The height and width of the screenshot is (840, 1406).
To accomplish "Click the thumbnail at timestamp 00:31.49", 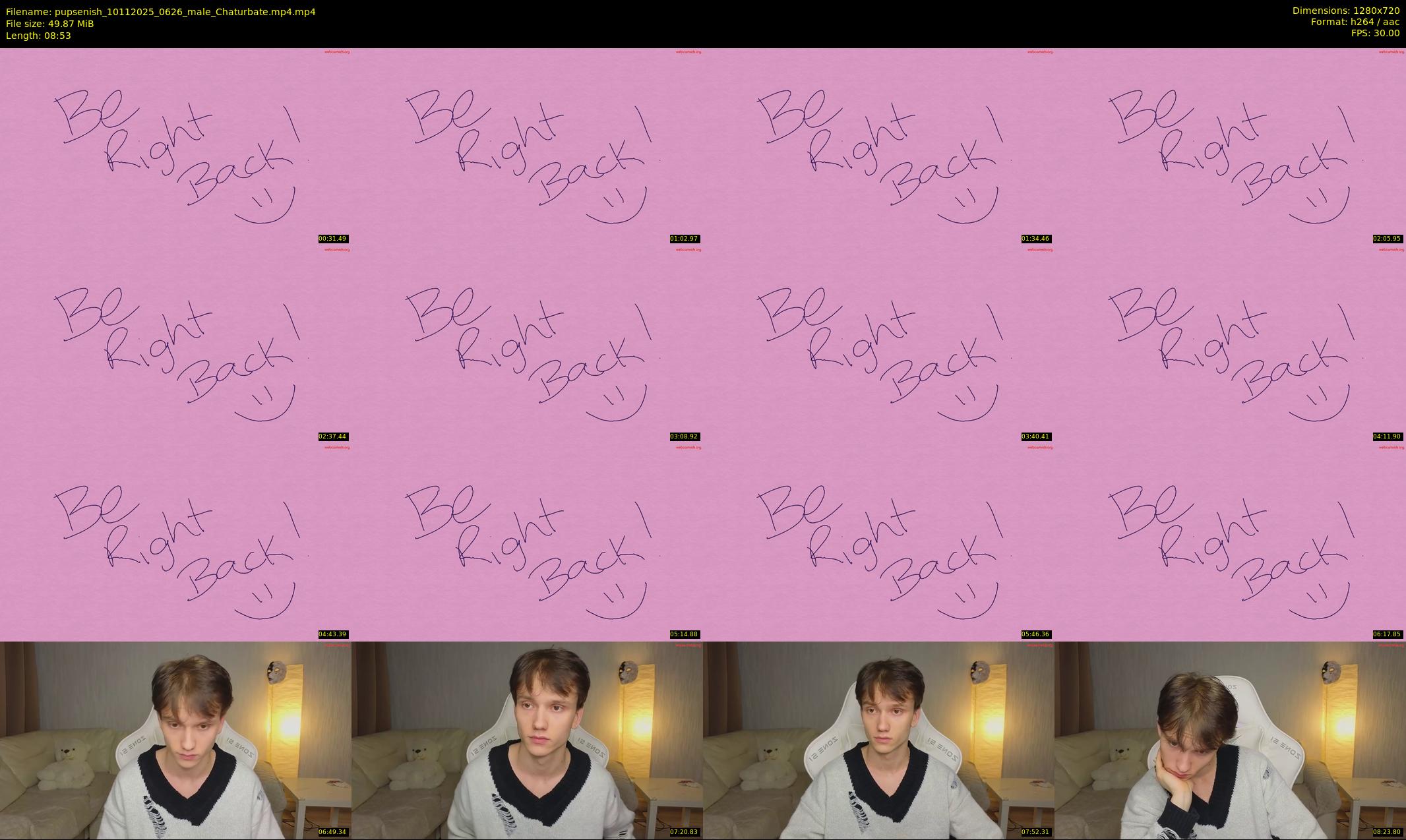I will click(x=175, y=146).
